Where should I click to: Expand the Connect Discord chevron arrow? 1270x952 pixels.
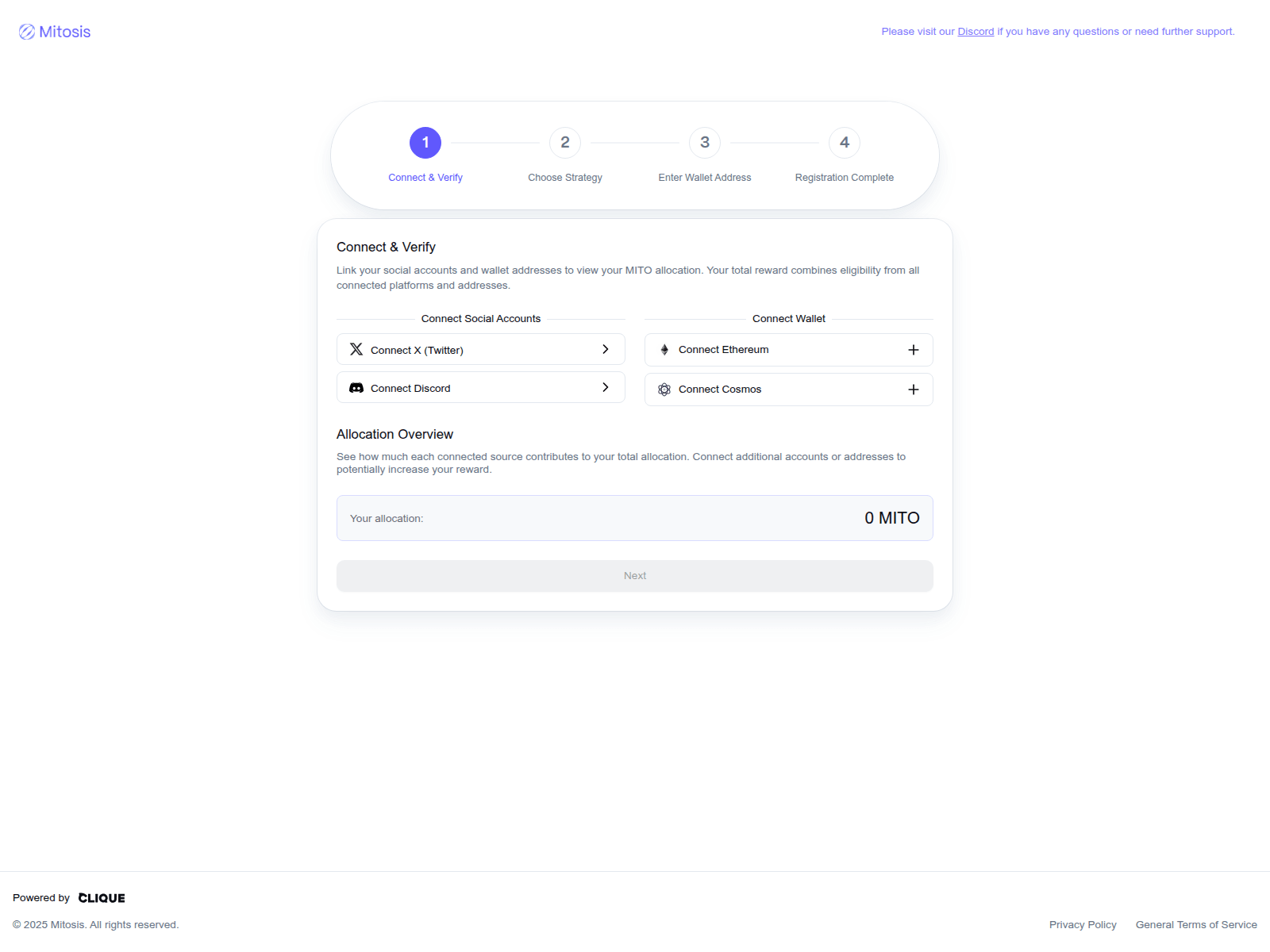coord(606,387)
